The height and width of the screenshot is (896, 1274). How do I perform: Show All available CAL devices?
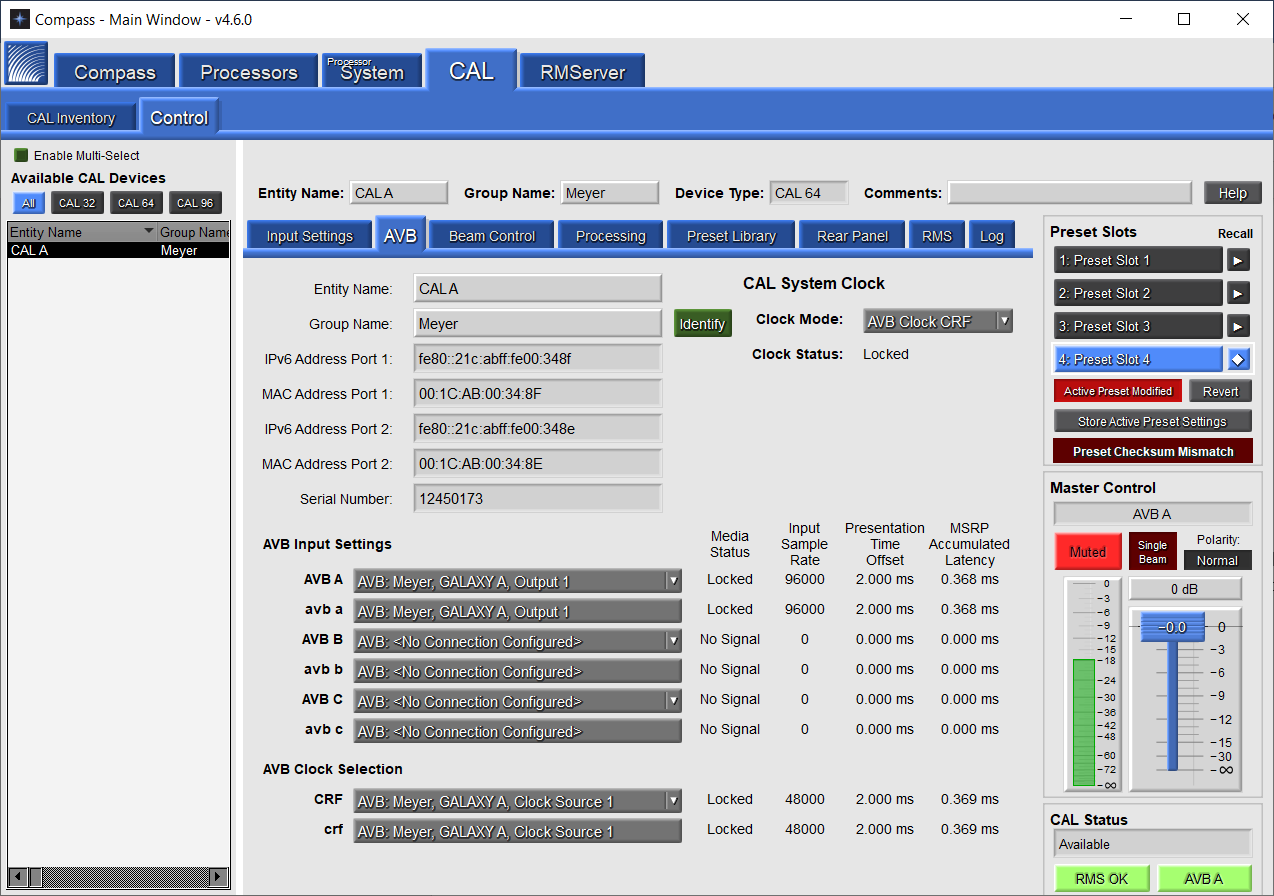click(29, 203)
